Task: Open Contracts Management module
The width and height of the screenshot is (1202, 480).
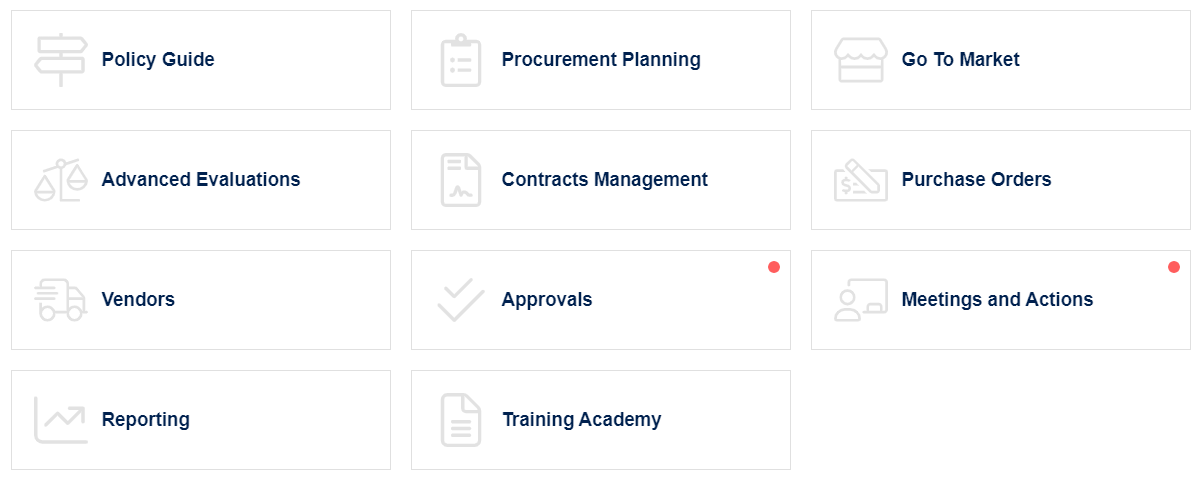Action: click(x=601, y=180)
